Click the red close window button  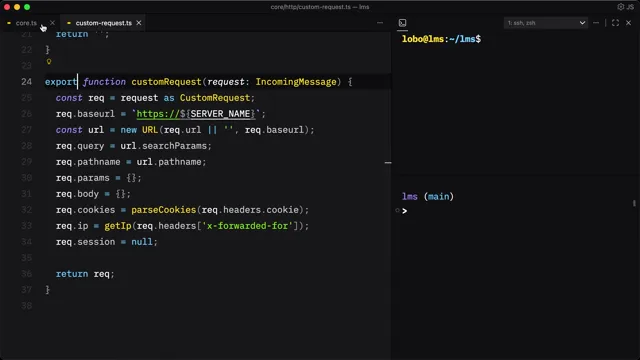[7, 7]
